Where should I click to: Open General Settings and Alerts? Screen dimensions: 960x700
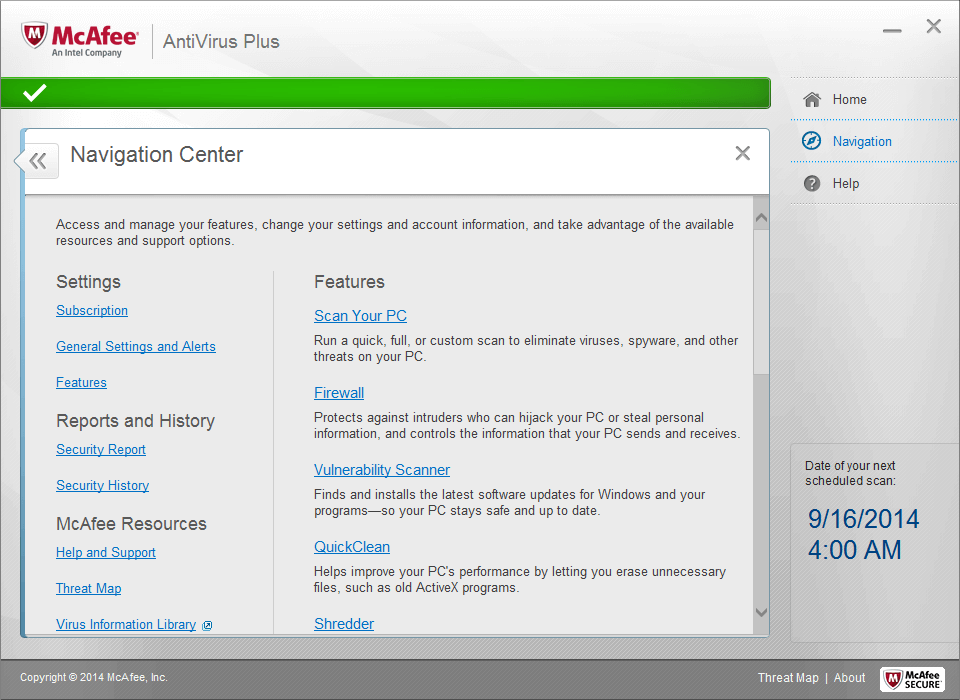coord(136,346)
